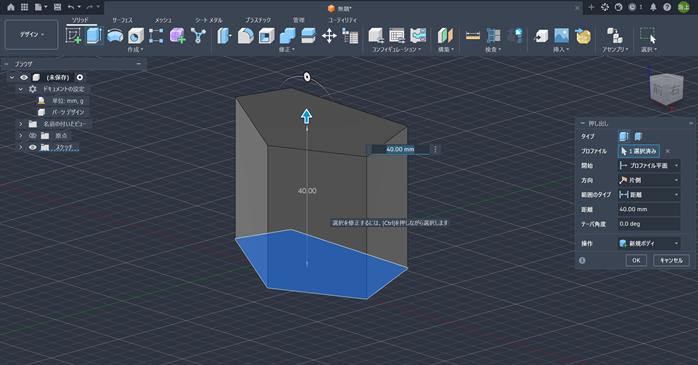Viewport: 698px width, 365px height.
Task: Switch to the メッシュ tab
Action: (163, 20)
